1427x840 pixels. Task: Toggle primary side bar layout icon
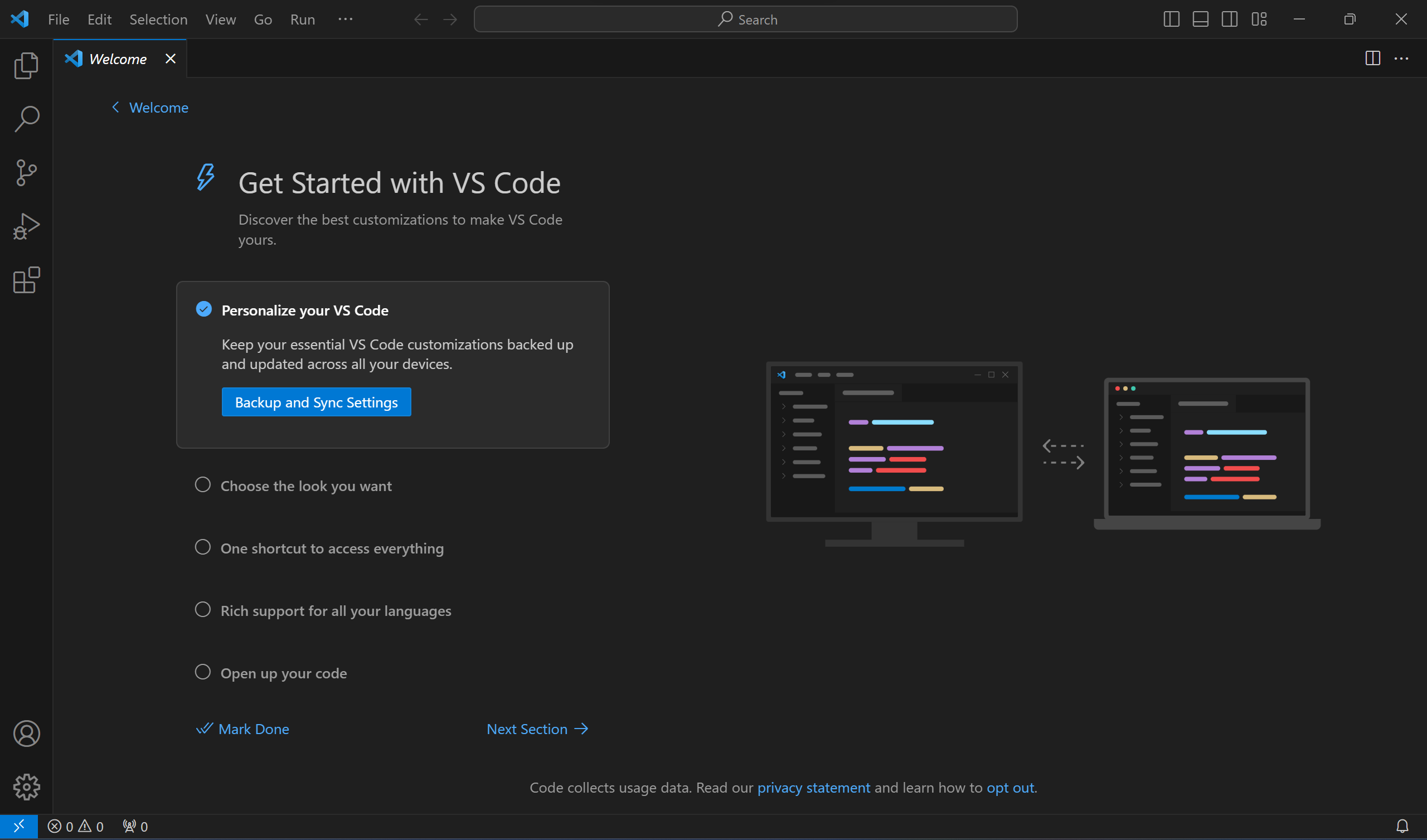(x=1171, y=20)
